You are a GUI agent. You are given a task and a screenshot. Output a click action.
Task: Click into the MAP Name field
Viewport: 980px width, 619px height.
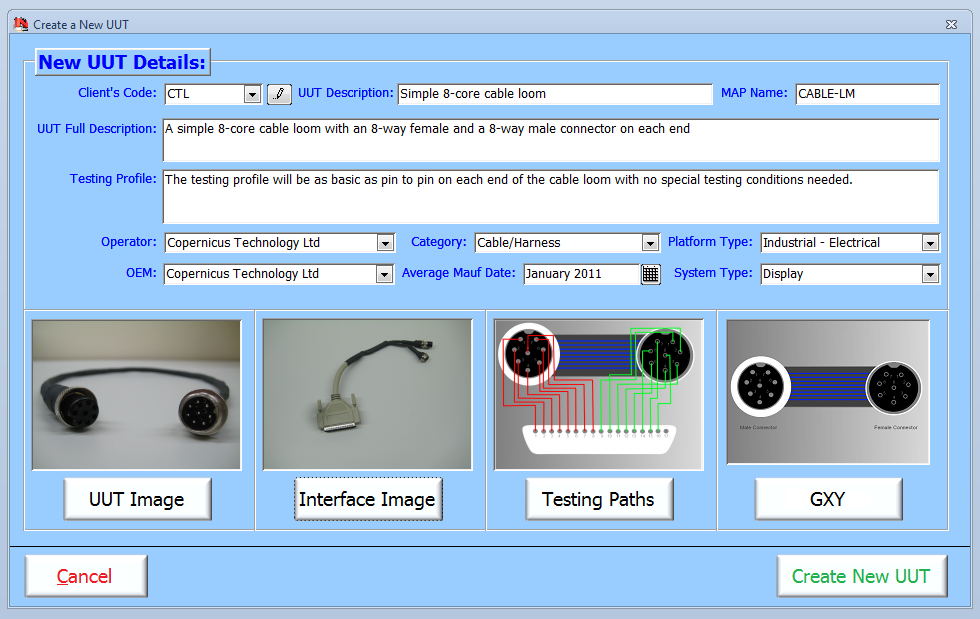867,94
